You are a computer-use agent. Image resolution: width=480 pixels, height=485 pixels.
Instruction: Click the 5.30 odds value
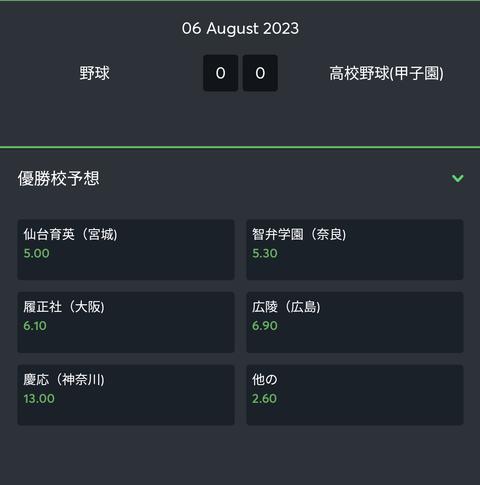[x=265, y=253]
